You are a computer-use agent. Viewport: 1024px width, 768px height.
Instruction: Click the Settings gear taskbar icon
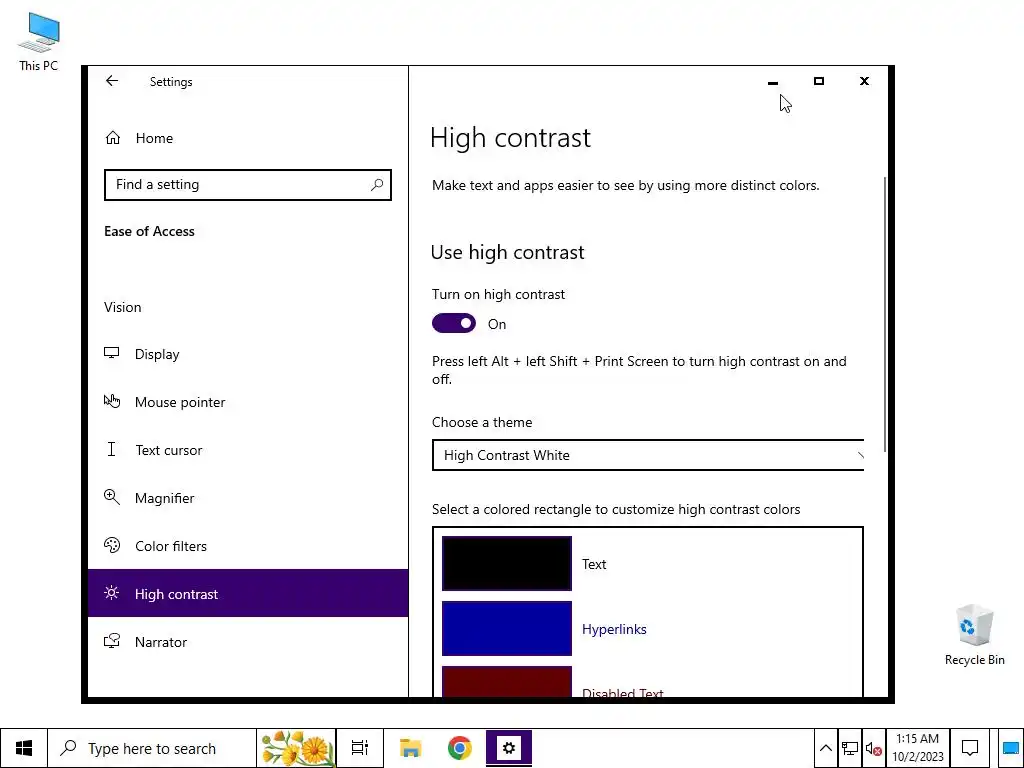tap(509, 748)
